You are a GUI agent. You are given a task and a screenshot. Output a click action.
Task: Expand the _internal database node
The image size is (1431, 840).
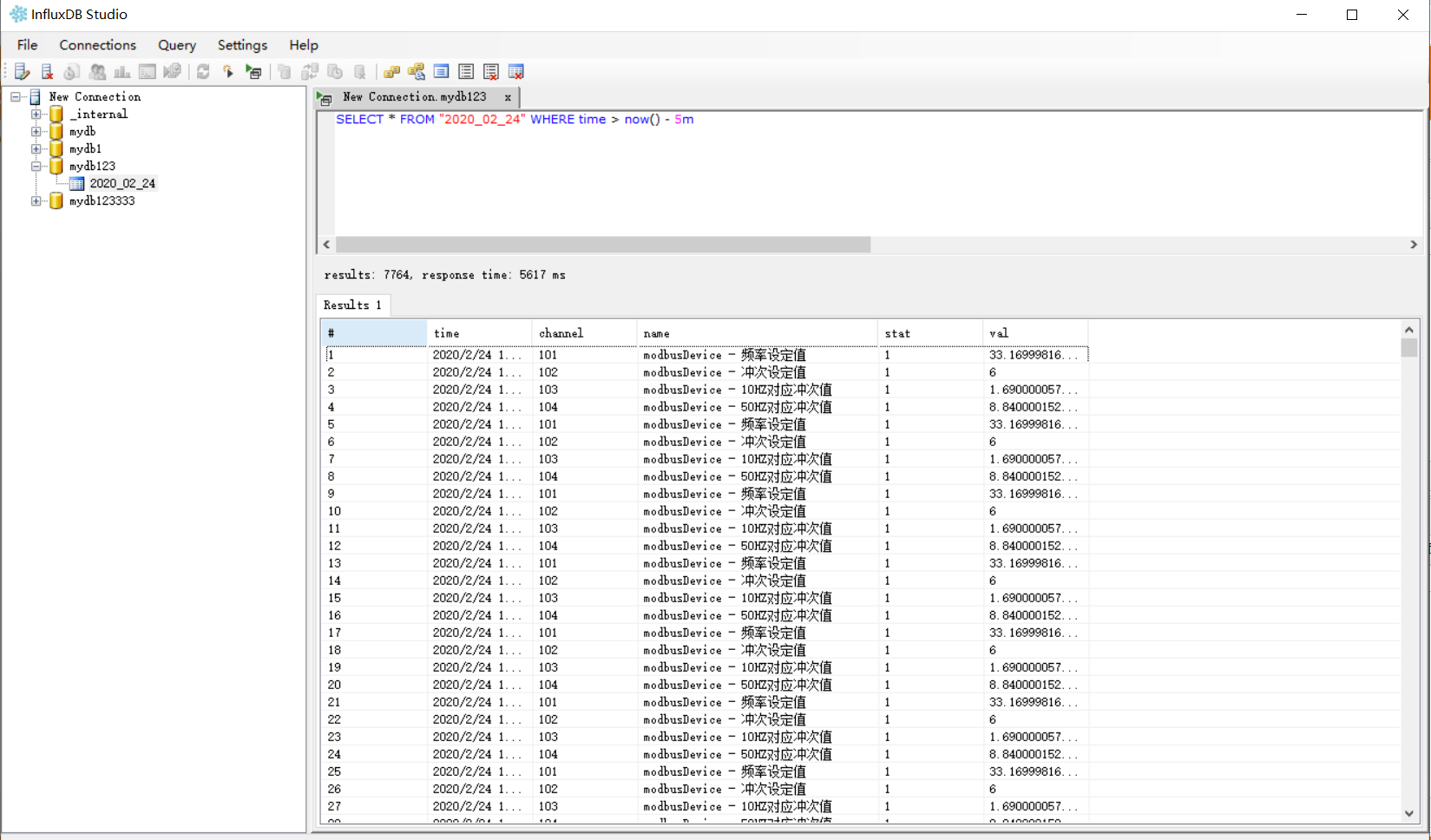[36, 114]
